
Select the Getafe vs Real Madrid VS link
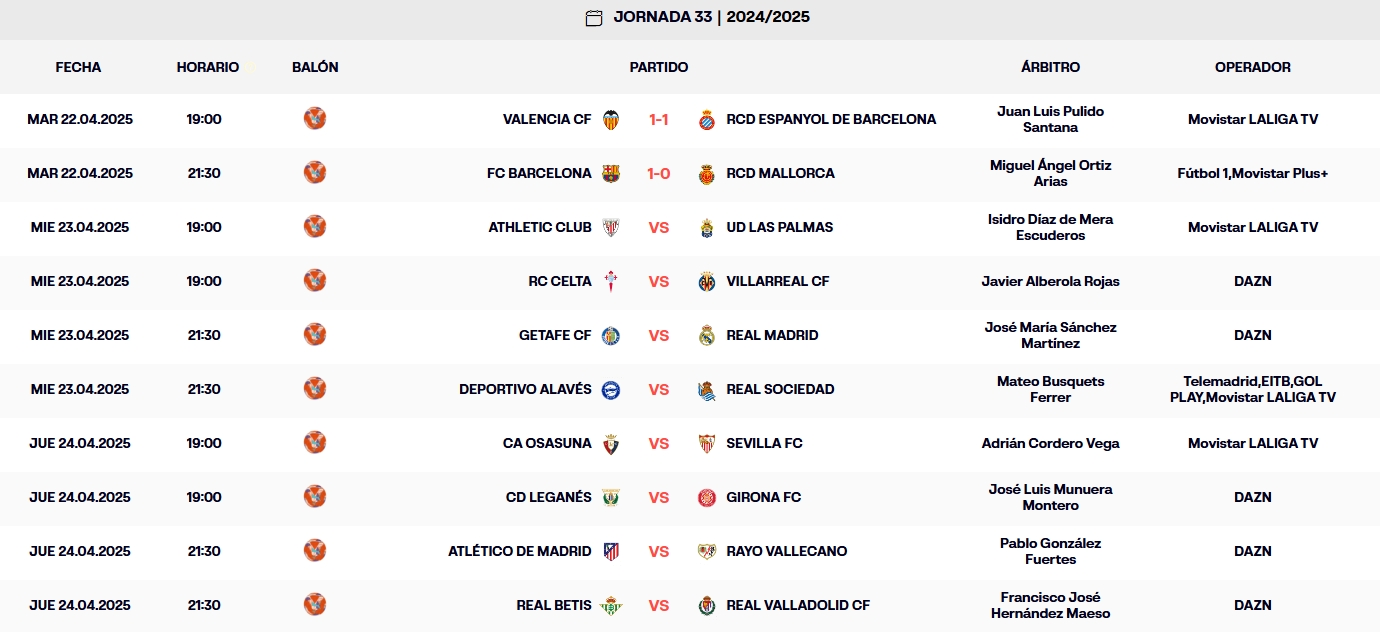(x=658, y=336)
